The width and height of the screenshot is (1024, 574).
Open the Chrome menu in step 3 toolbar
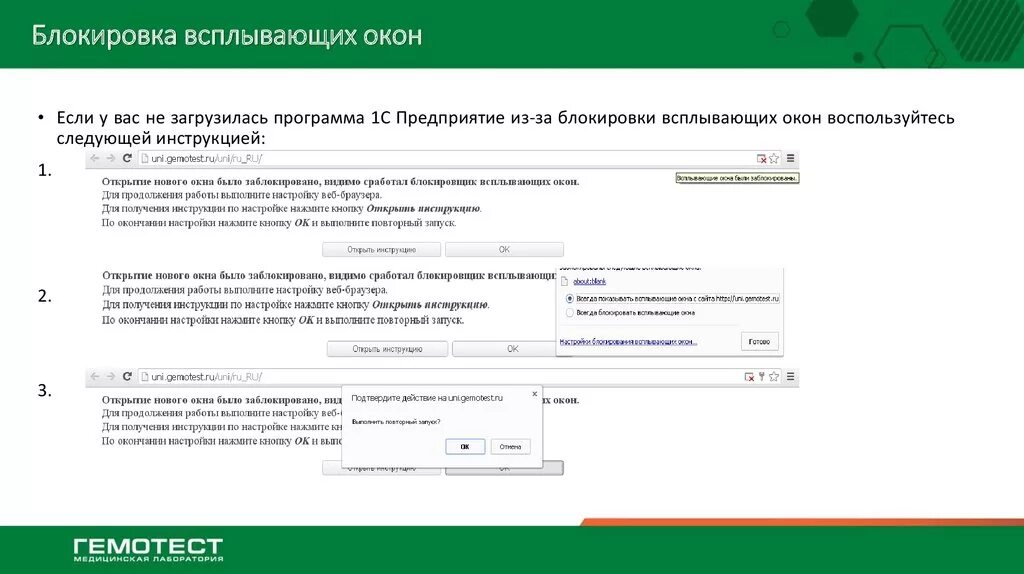pos(790,376)
